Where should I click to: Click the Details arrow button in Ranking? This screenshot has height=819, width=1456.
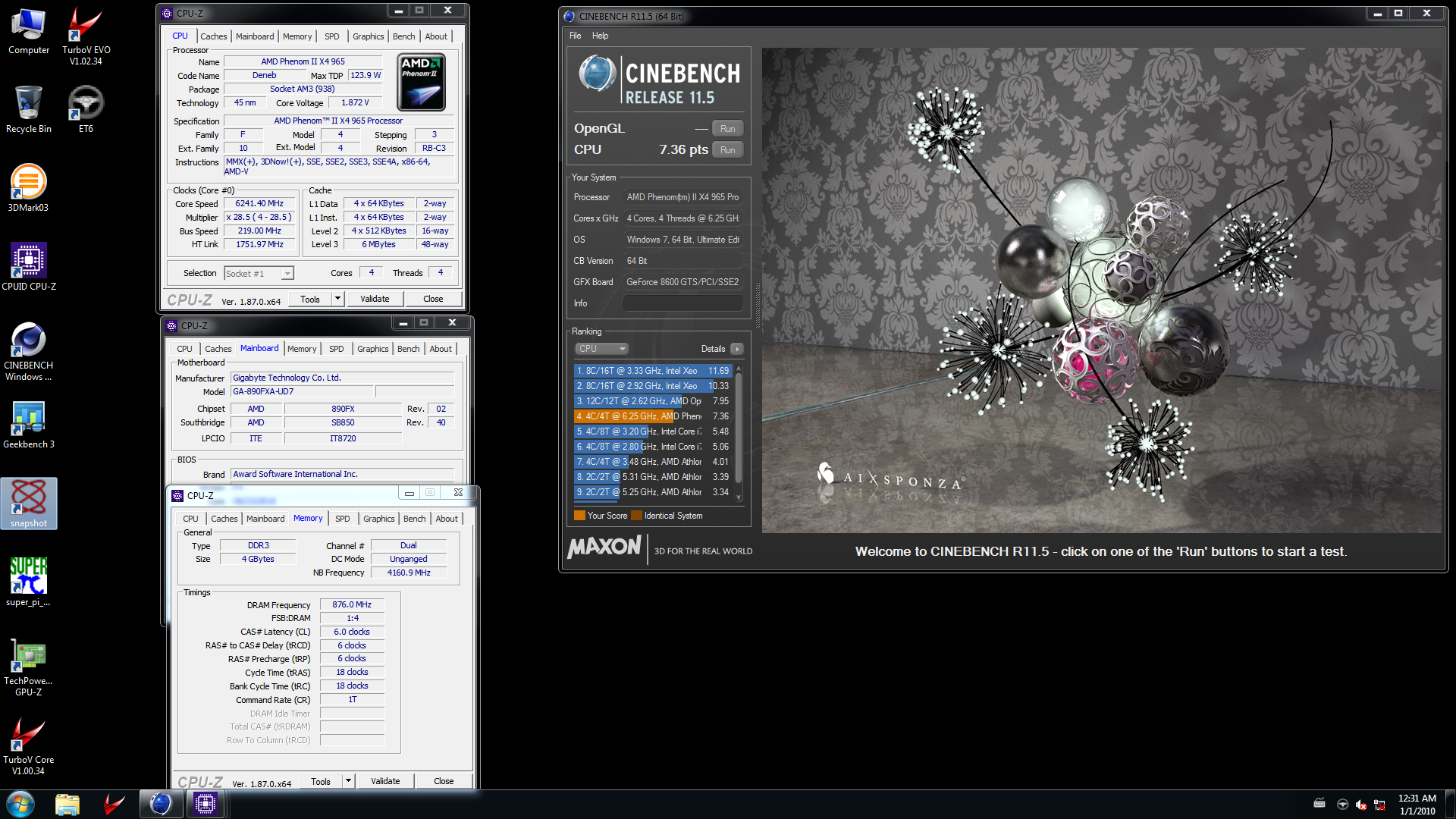tap(736, 349)
